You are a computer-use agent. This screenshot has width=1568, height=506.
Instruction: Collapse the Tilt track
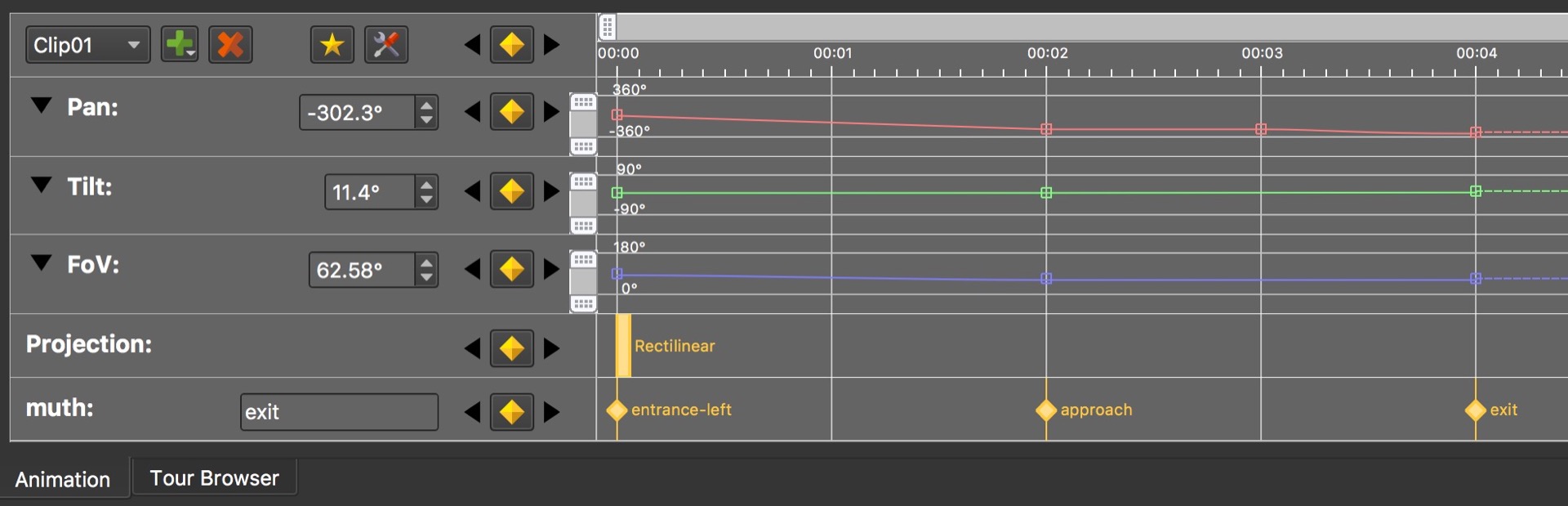41,185
